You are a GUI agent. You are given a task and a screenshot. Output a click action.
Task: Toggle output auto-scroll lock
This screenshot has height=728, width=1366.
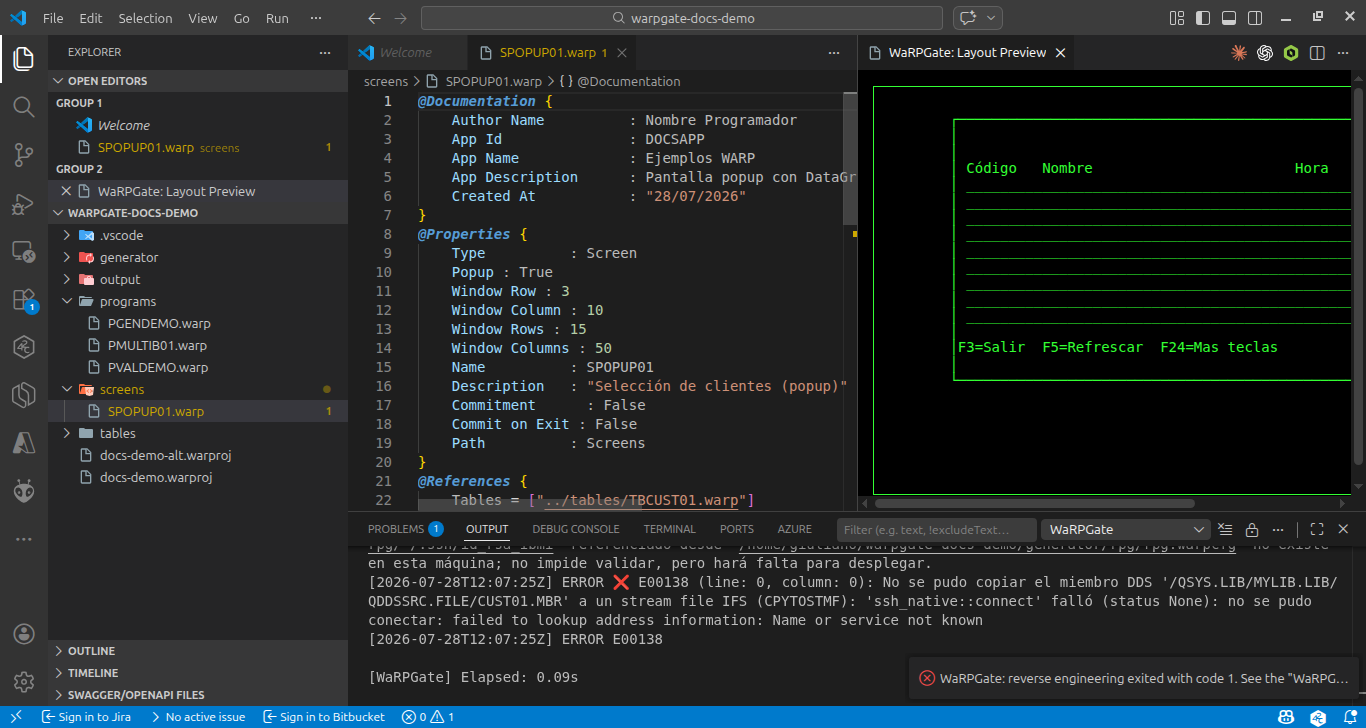pyautogui.click(x=1251, y=529)
